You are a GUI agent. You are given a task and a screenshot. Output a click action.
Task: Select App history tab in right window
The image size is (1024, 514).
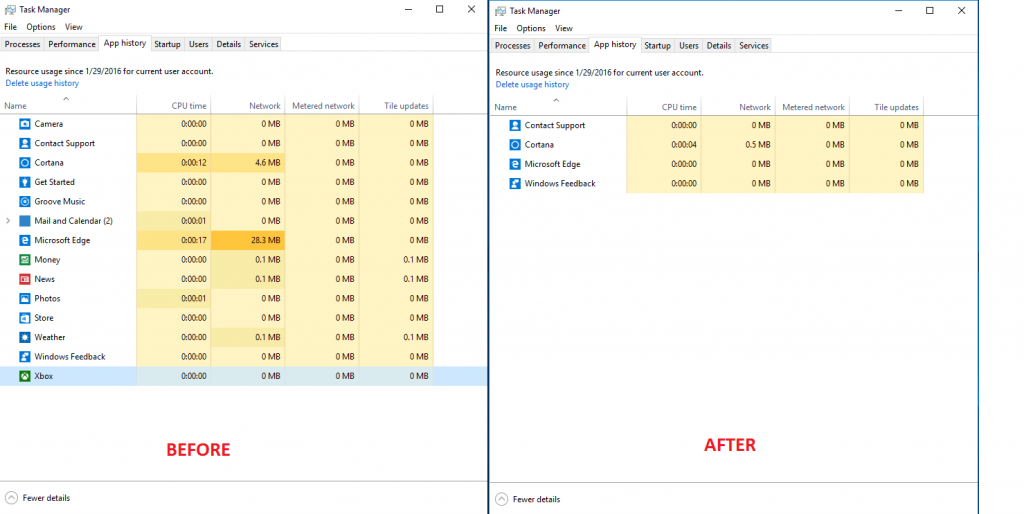point(615,44)
